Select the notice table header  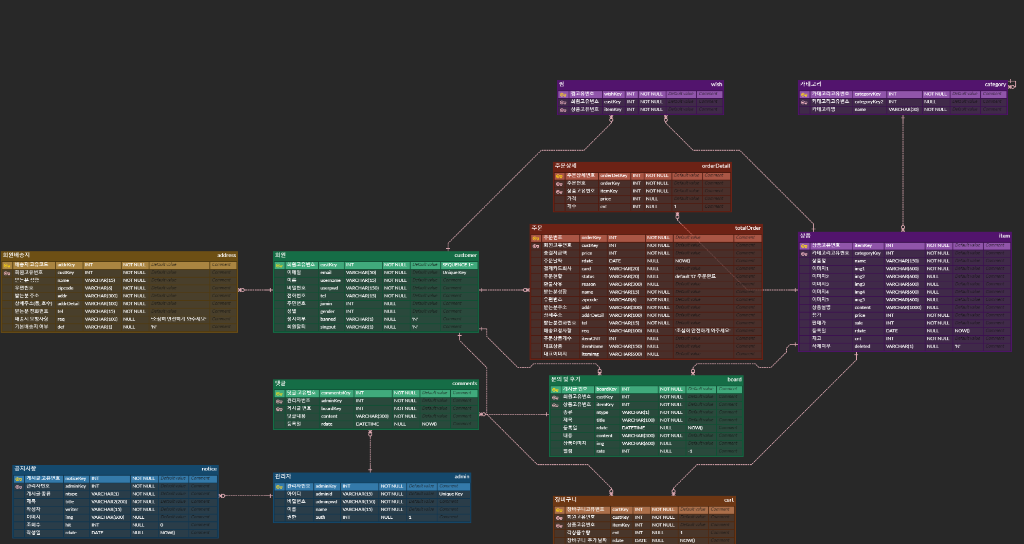pyautogui.click(x=115, y=469)
